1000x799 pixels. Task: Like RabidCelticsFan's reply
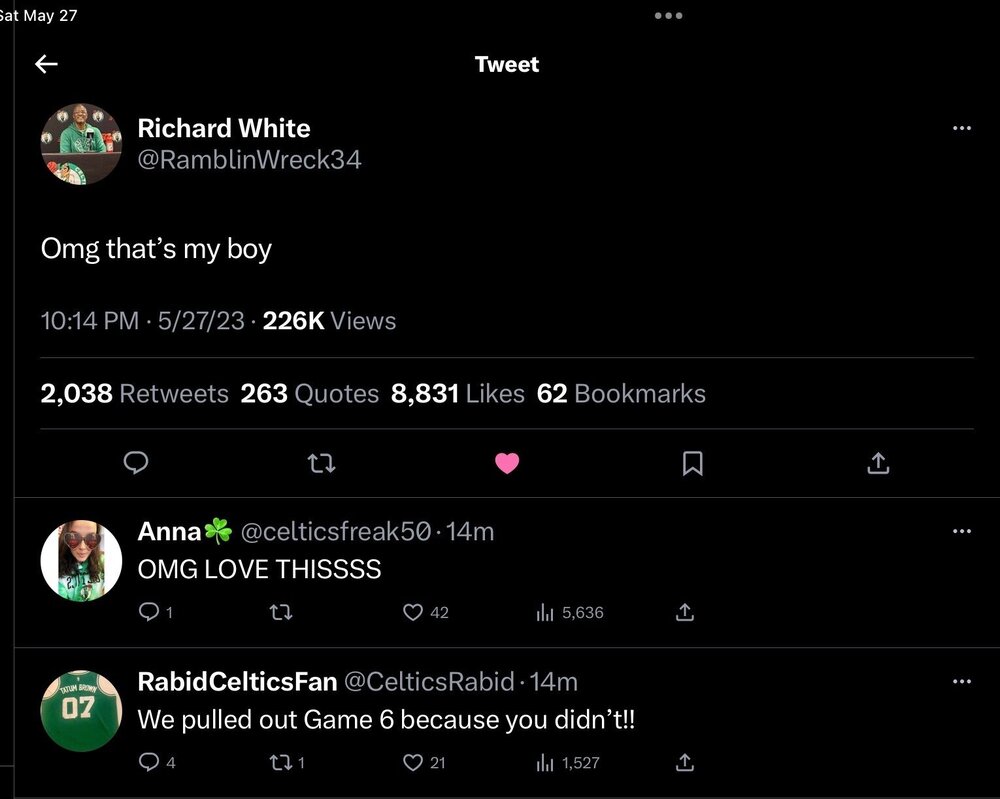[x=413, y=763]
